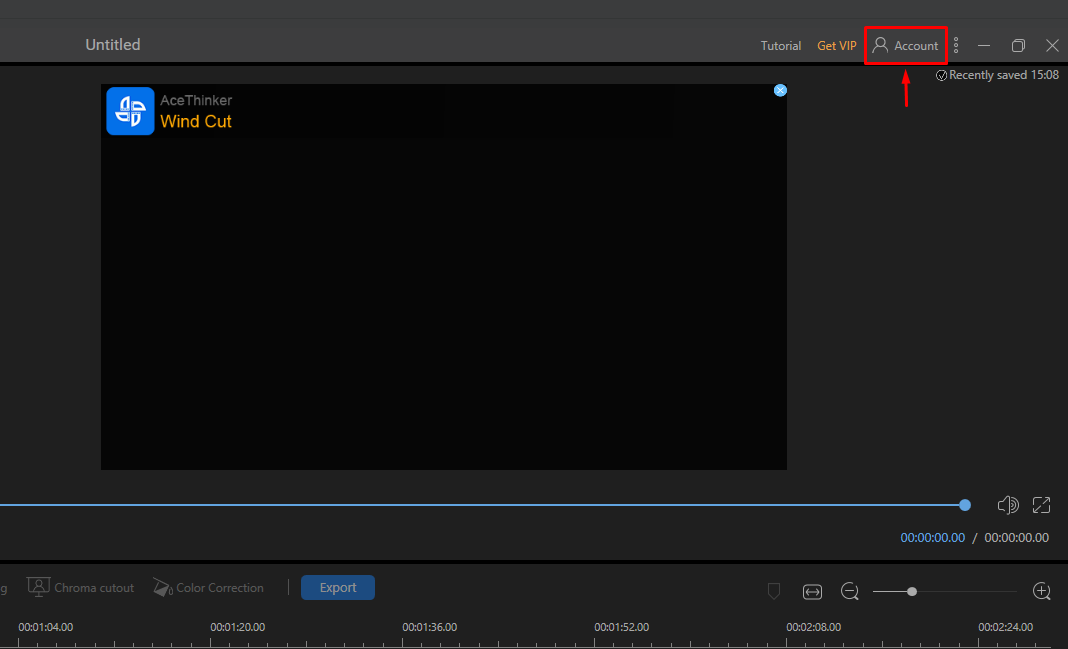The width and height of the screenshot is (1068, 649).
Task: Click the timeline marker shield icon
Action: (774, 591)
